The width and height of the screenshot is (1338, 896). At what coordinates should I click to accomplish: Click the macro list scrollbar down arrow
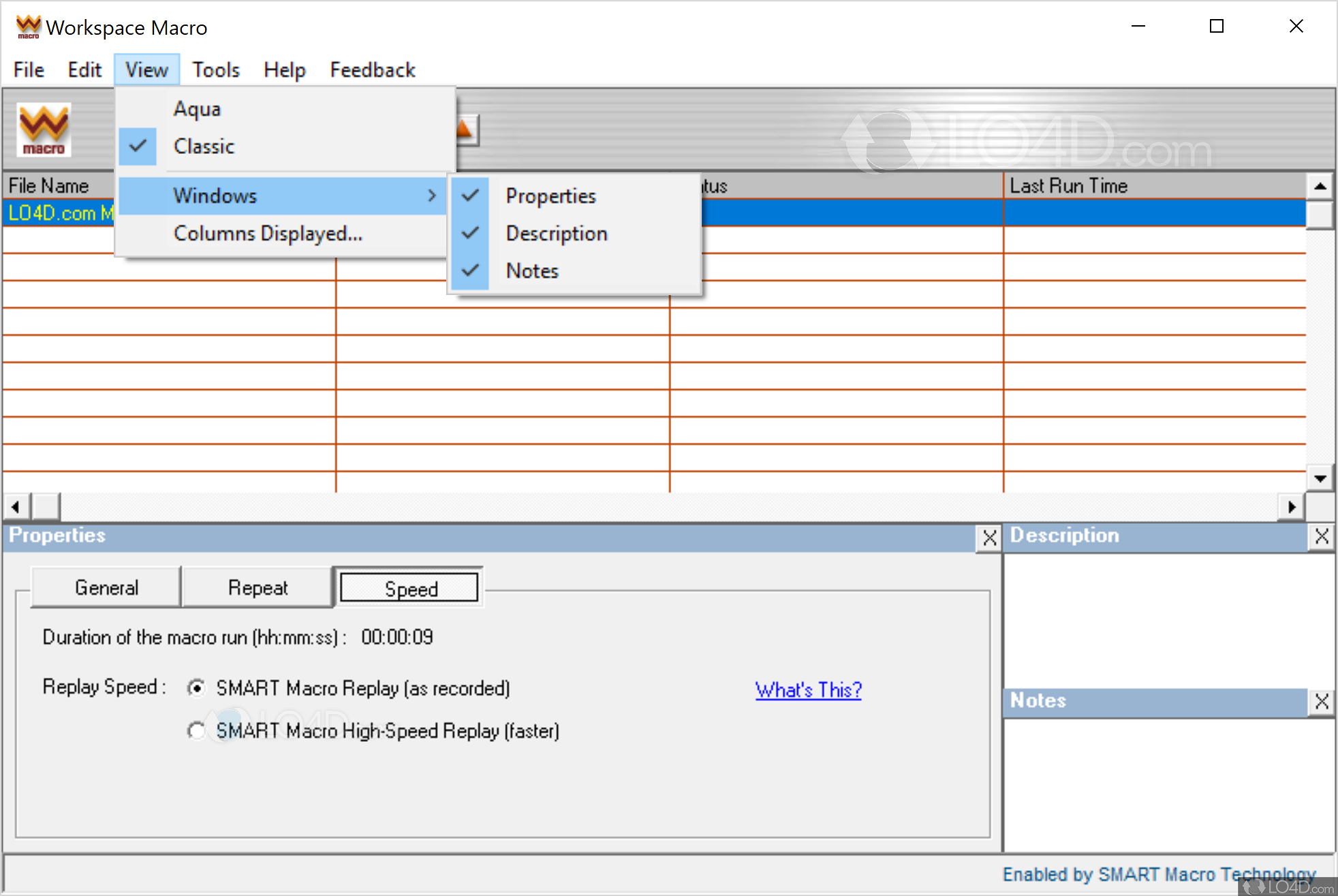[x=1320, y=477]
